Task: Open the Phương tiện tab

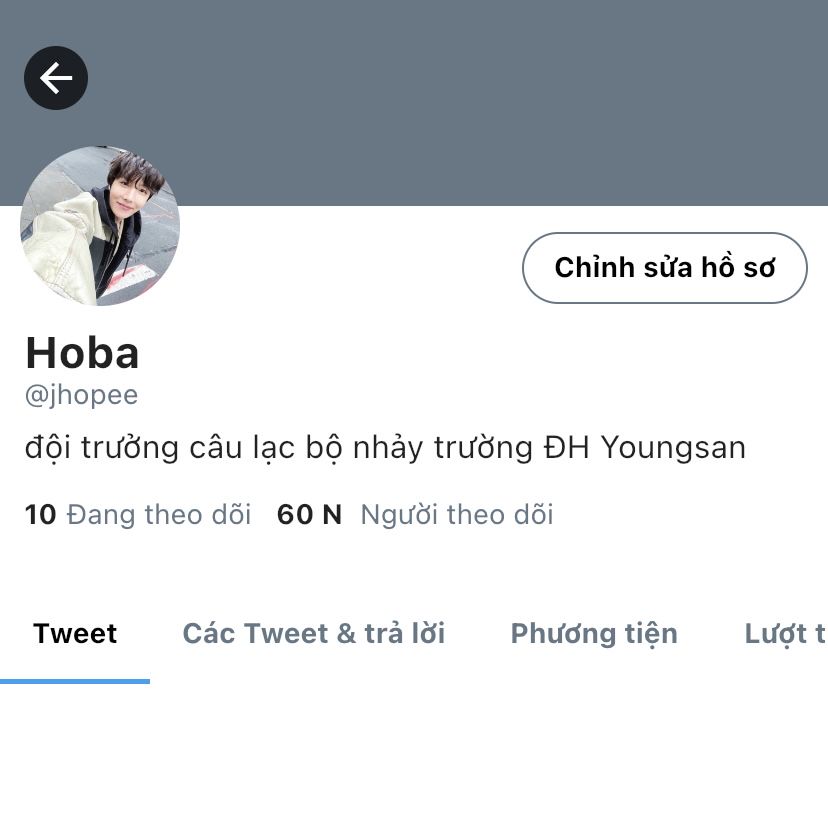Action: pyautogui.click(x=594, y=634)
